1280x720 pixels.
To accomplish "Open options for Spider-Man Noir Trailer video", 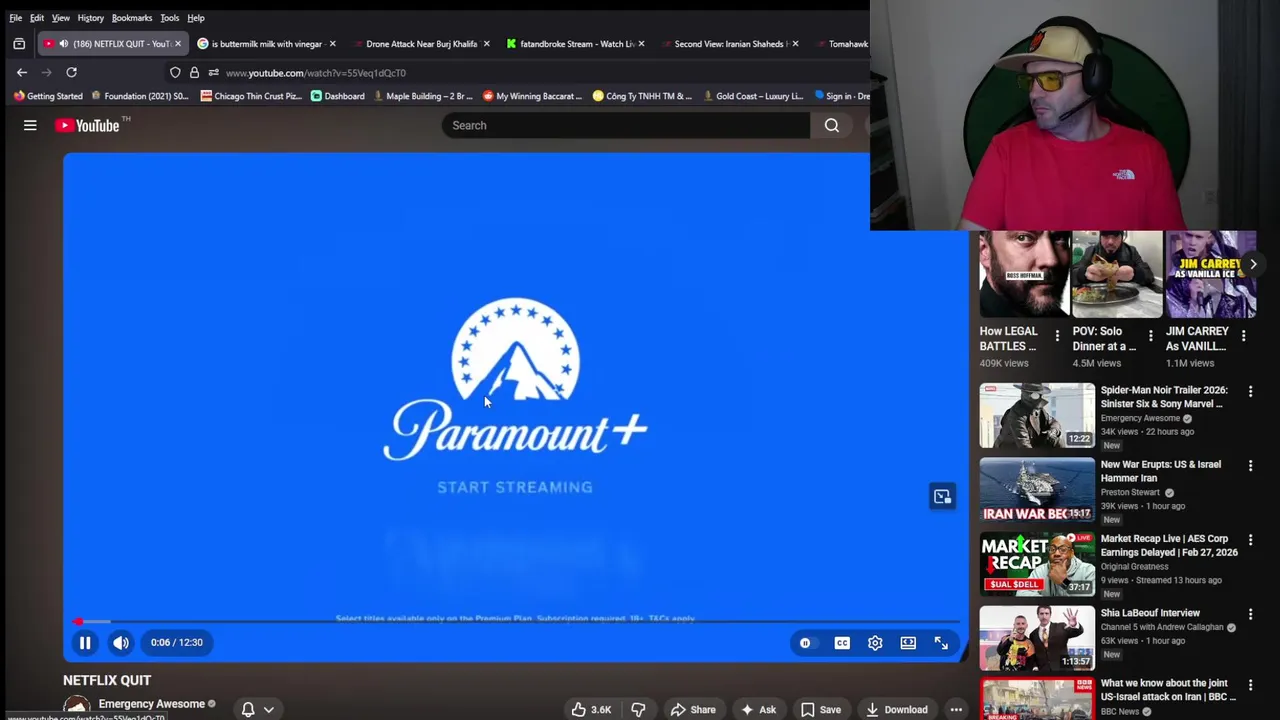I will click(1250, 391).
